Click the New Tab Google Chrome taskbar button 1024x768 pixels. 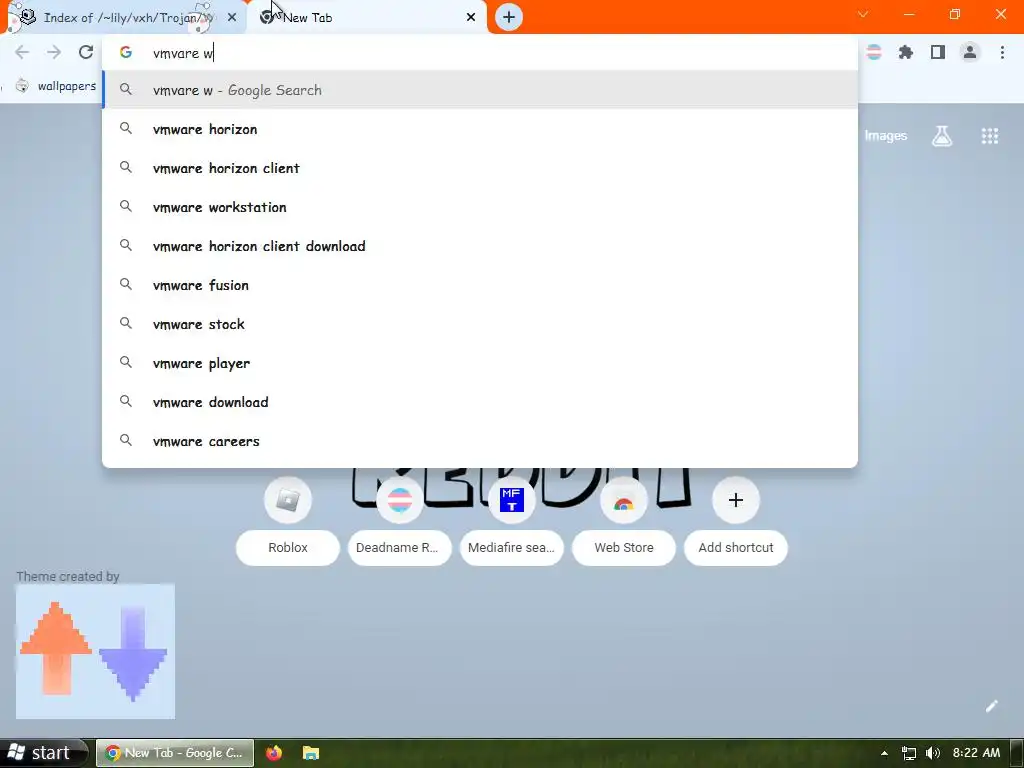tap(175, 753)
